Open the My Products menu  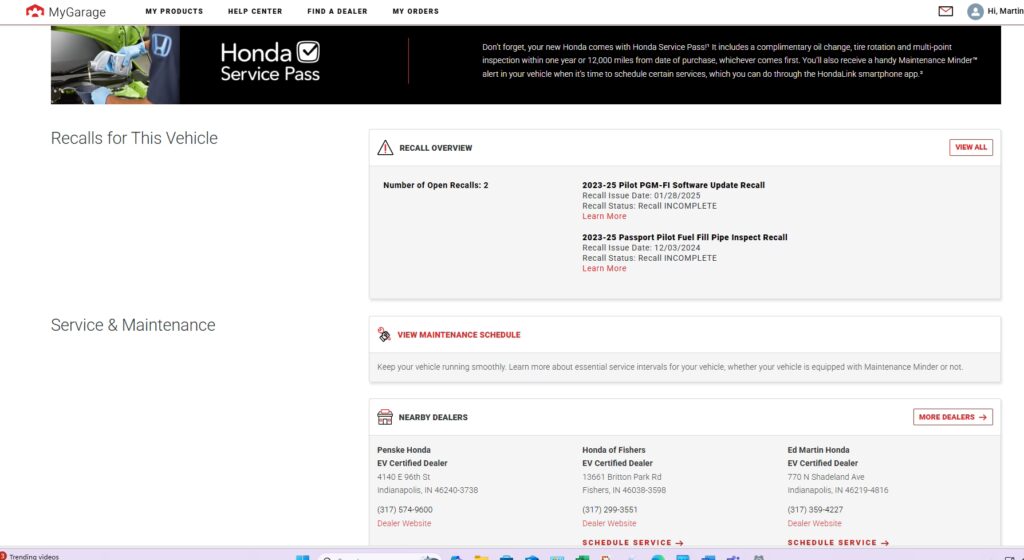(174, 12)
